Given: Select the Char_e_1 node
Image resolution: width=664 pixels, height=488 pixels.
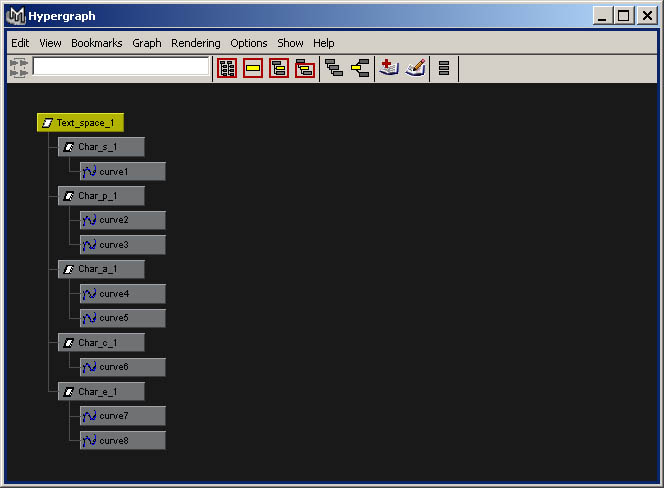Looking at the screenshot, I should coord(101,391).
